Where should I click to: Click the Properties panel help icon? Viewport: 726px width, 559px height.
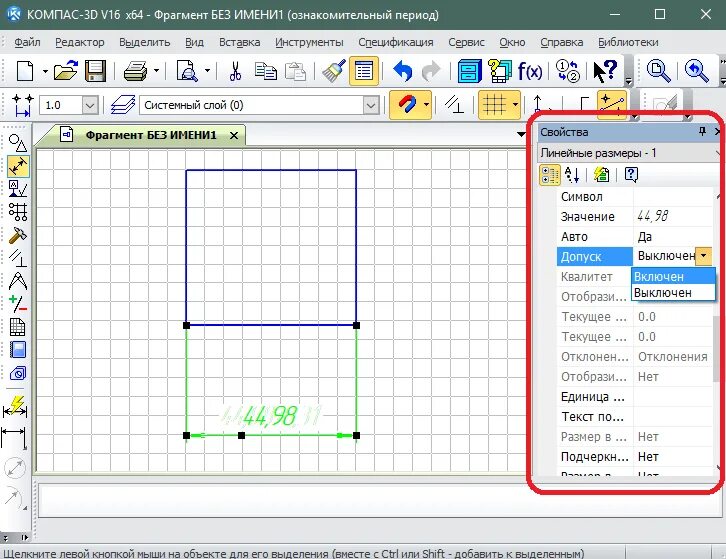coord(631,175)
